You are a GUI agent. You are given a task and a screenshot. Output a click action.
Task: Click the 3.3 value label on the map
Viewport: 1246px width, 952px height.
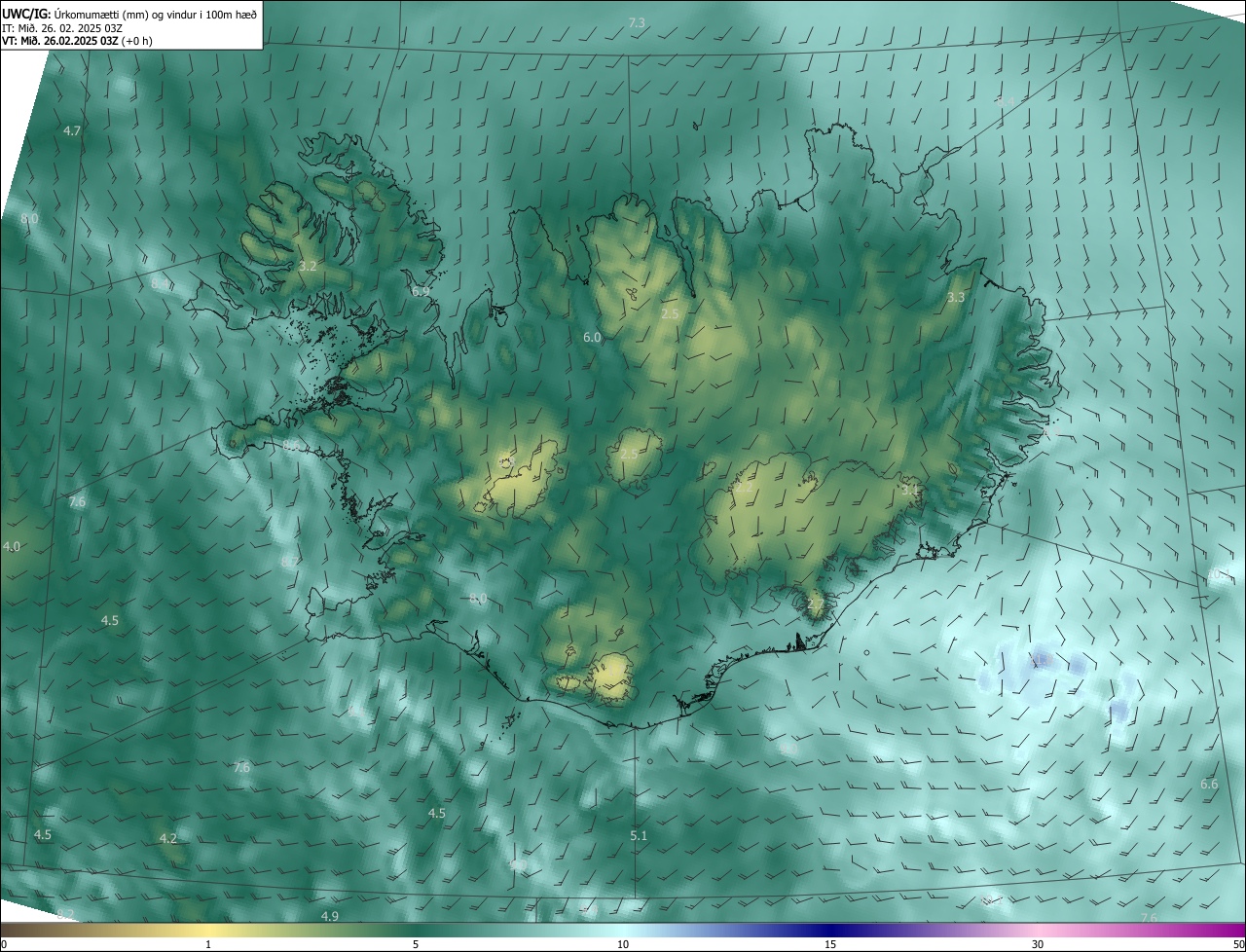point(956,297)
